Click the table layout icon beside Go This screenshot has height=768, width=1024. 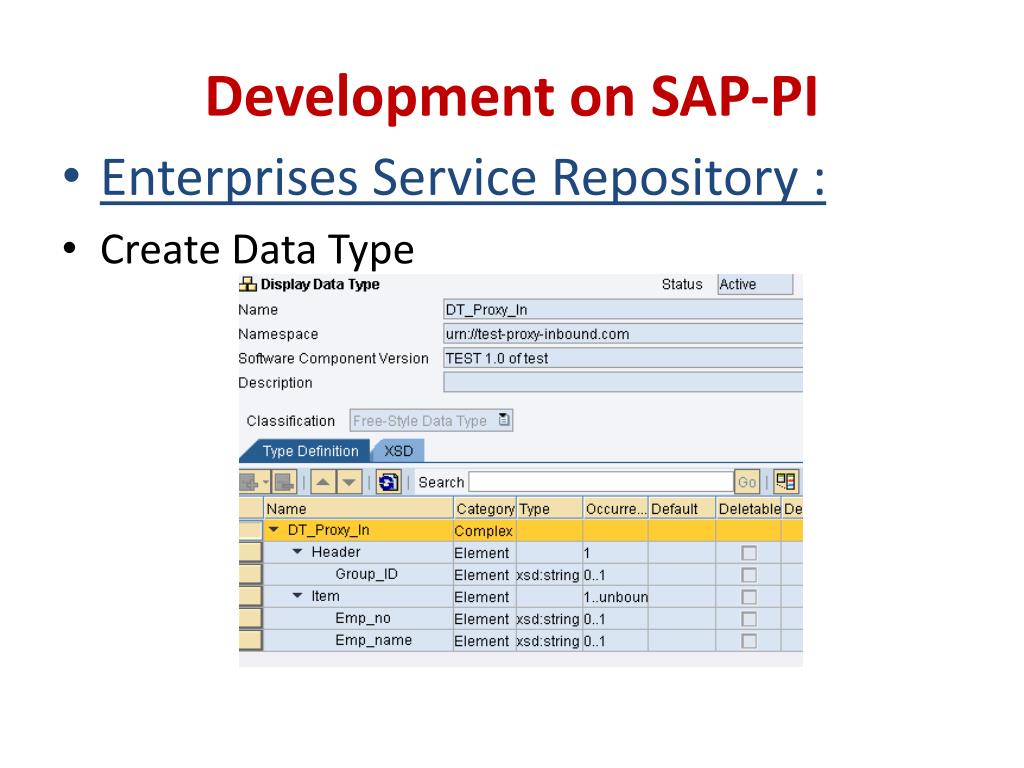[786, 482]
